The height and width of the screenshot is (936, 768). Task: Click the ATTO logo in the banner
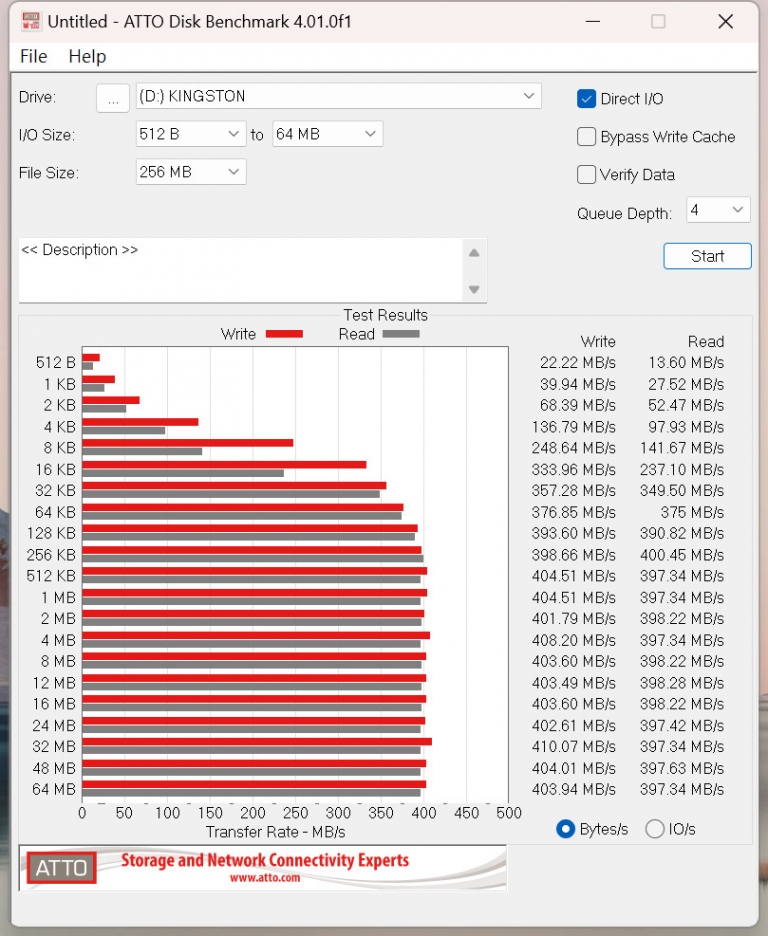[x=61, y=868]
